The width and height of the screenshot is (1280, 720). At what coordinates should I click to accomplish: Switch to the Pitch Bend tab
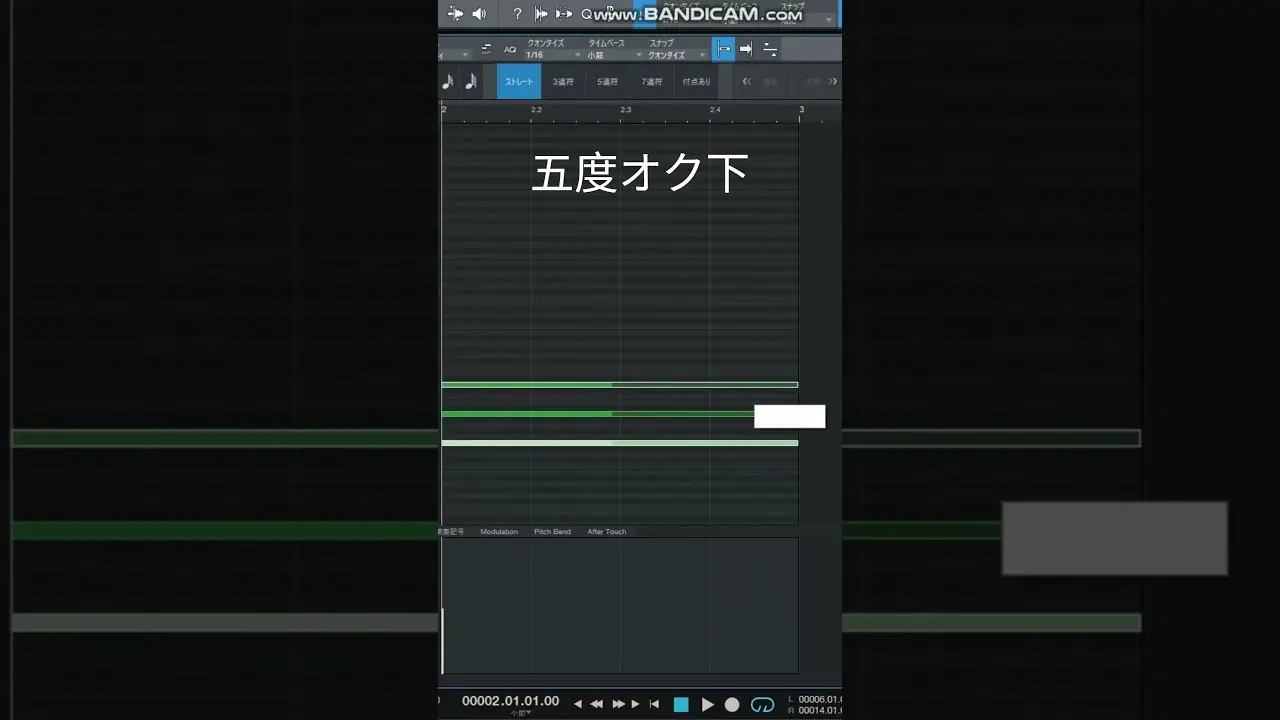pyautogui.click(x=552, y=532)
